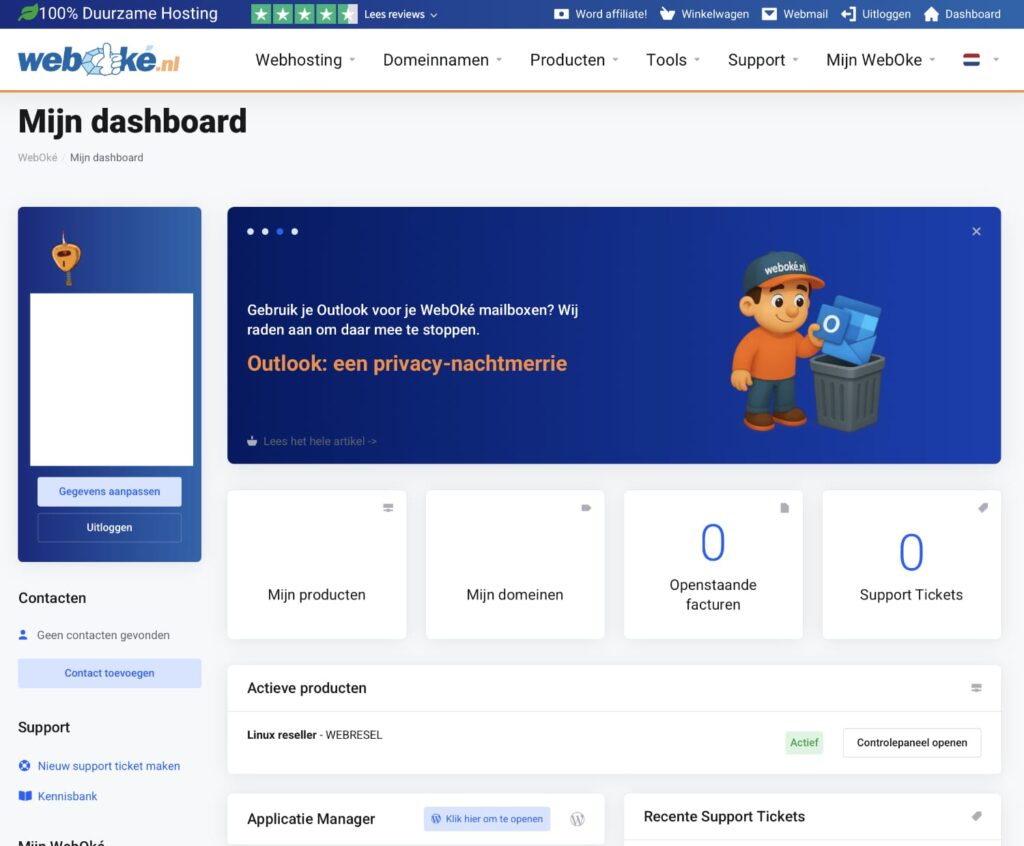
Task: Open the Winkelwagen basket icon
Action: (667, 14)
